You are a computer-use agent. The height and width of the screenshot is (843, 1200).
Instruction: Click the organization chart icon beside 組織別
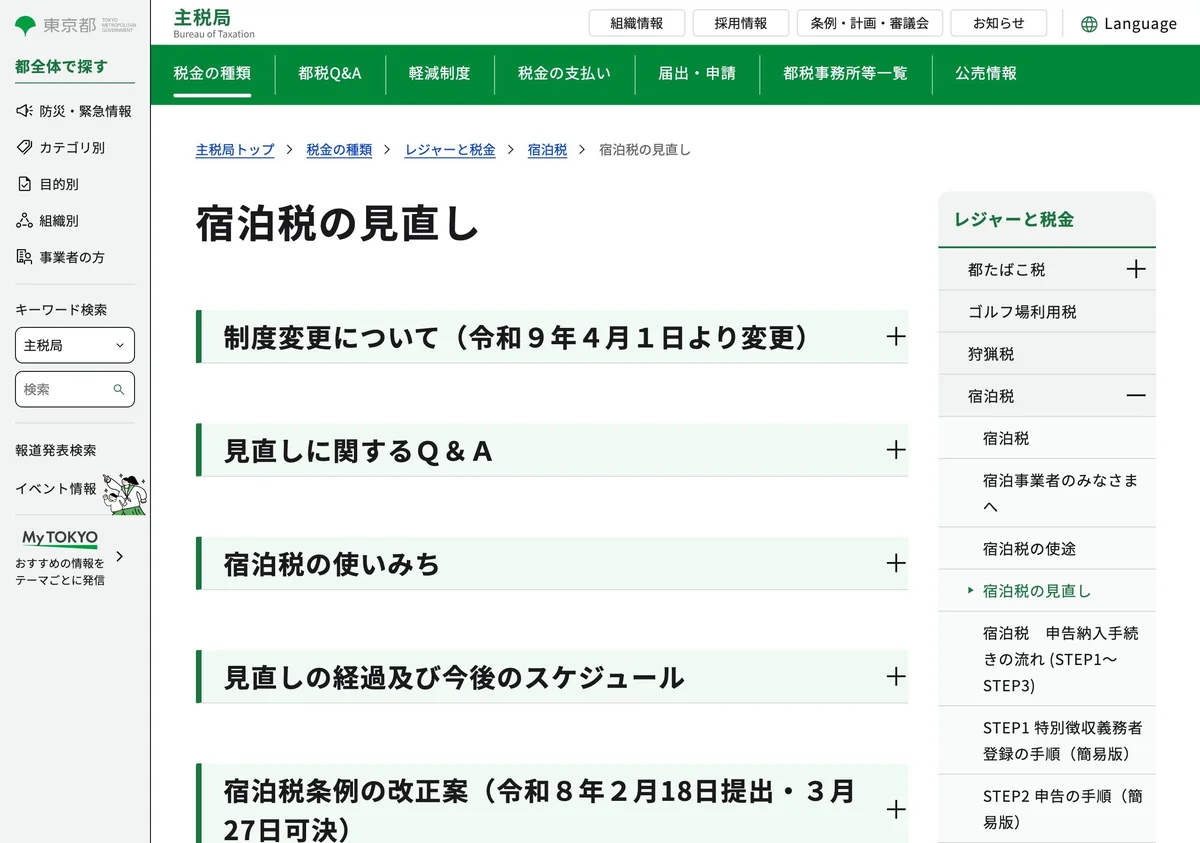tap(25, 220)
